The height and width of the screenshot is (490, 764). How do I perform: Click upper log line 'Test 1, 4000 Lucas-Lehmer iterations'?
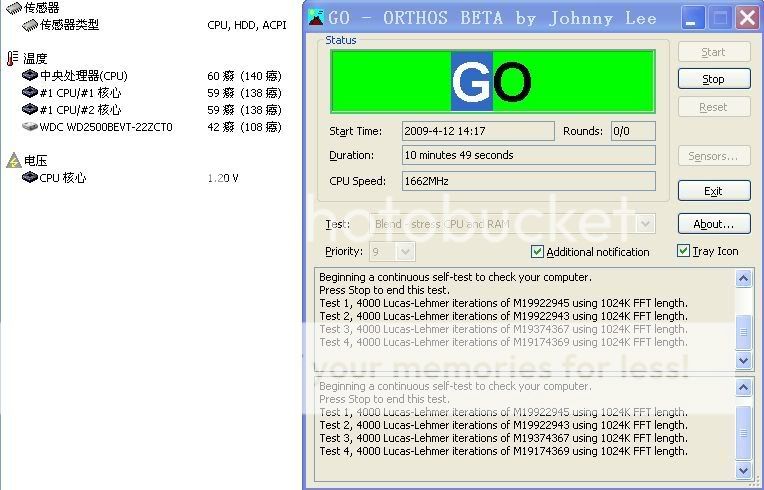pyautogui.click(x=503, y=303)
